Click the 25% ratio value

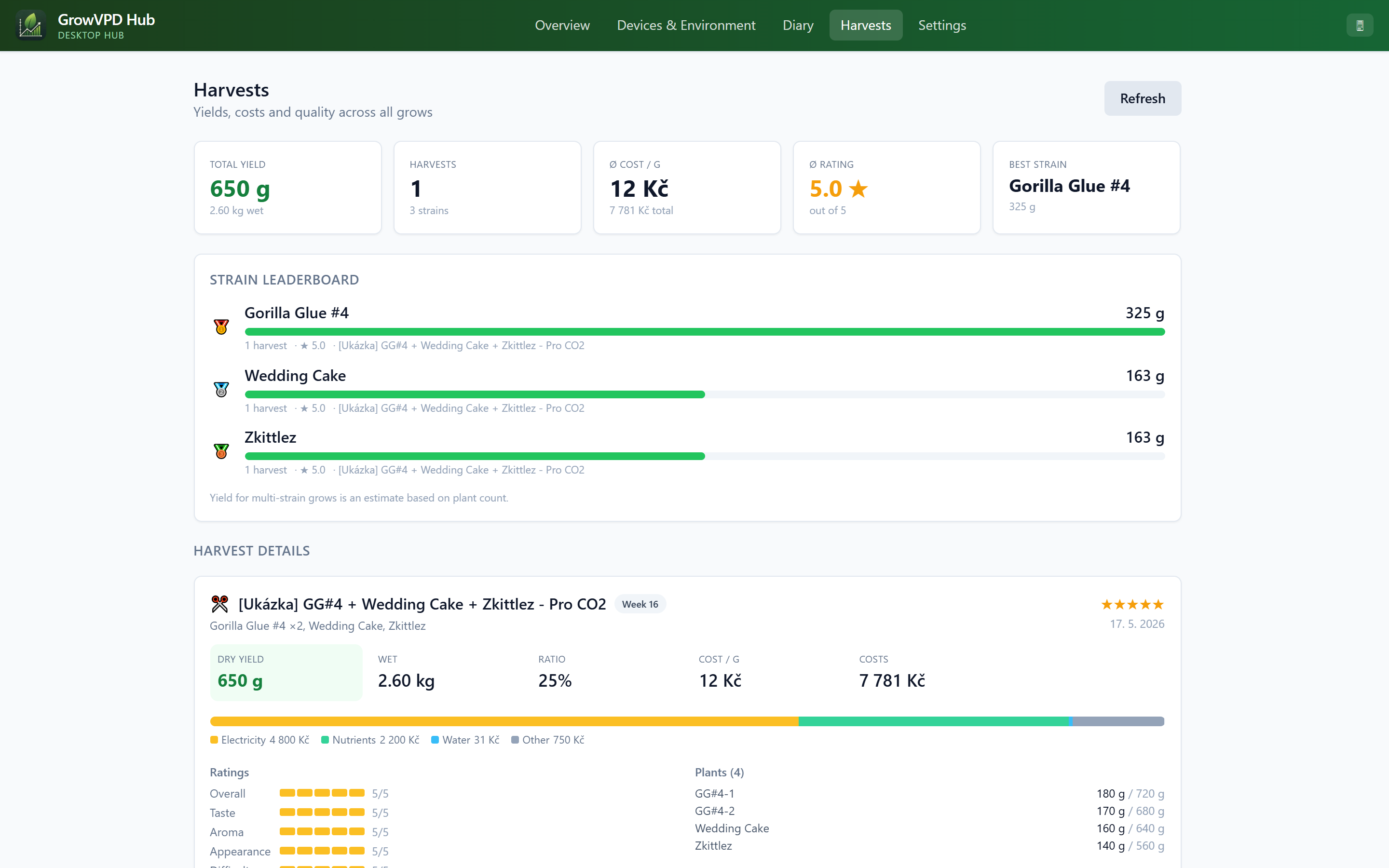(555, 681)
